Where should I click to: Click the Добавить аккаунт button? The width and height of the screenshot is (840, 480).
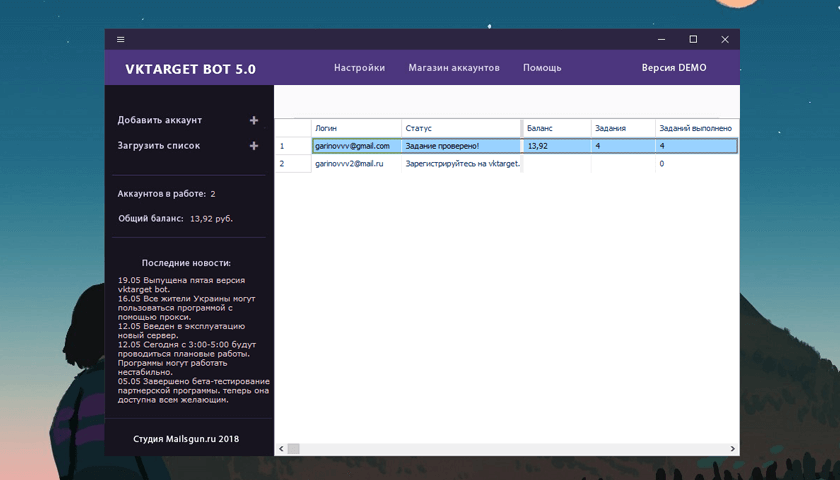click(x=160, y=120)
